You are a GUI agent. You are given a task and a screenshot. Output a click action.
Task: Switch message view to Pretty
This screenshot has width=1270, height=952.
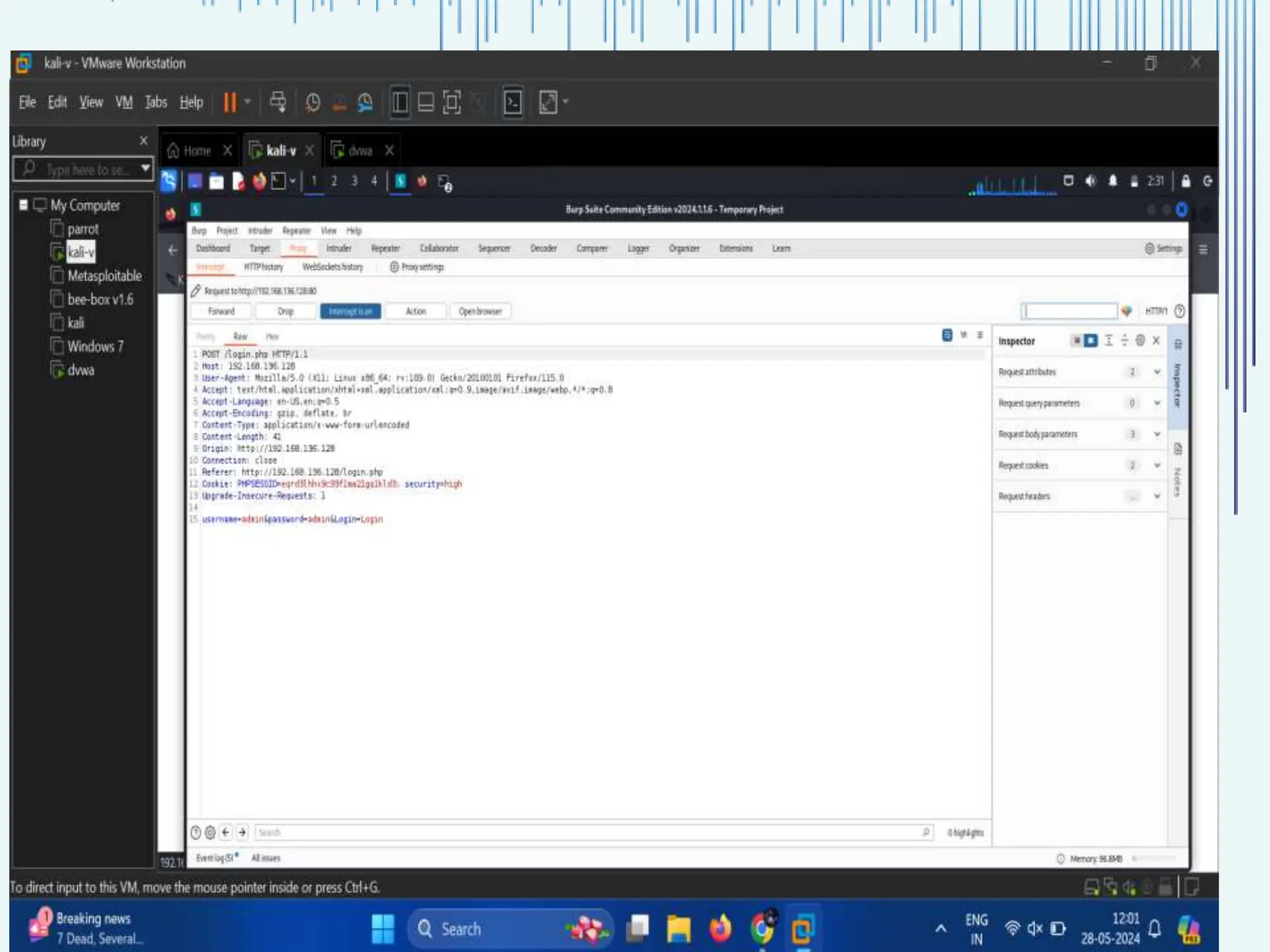pyautogui.click(x=205, y=337)
